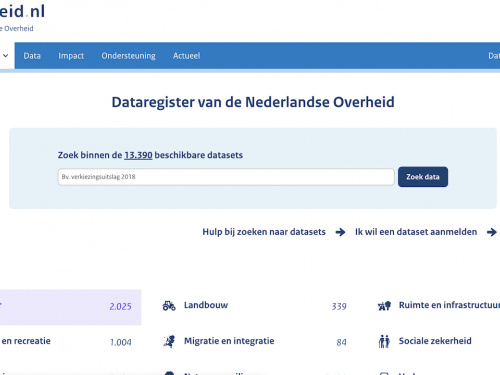This screenshot has height=375, width=500.
Task: Open Hulp bij zoeken naar datasets link
Action: pyautogui.click(x=264, y=232)
